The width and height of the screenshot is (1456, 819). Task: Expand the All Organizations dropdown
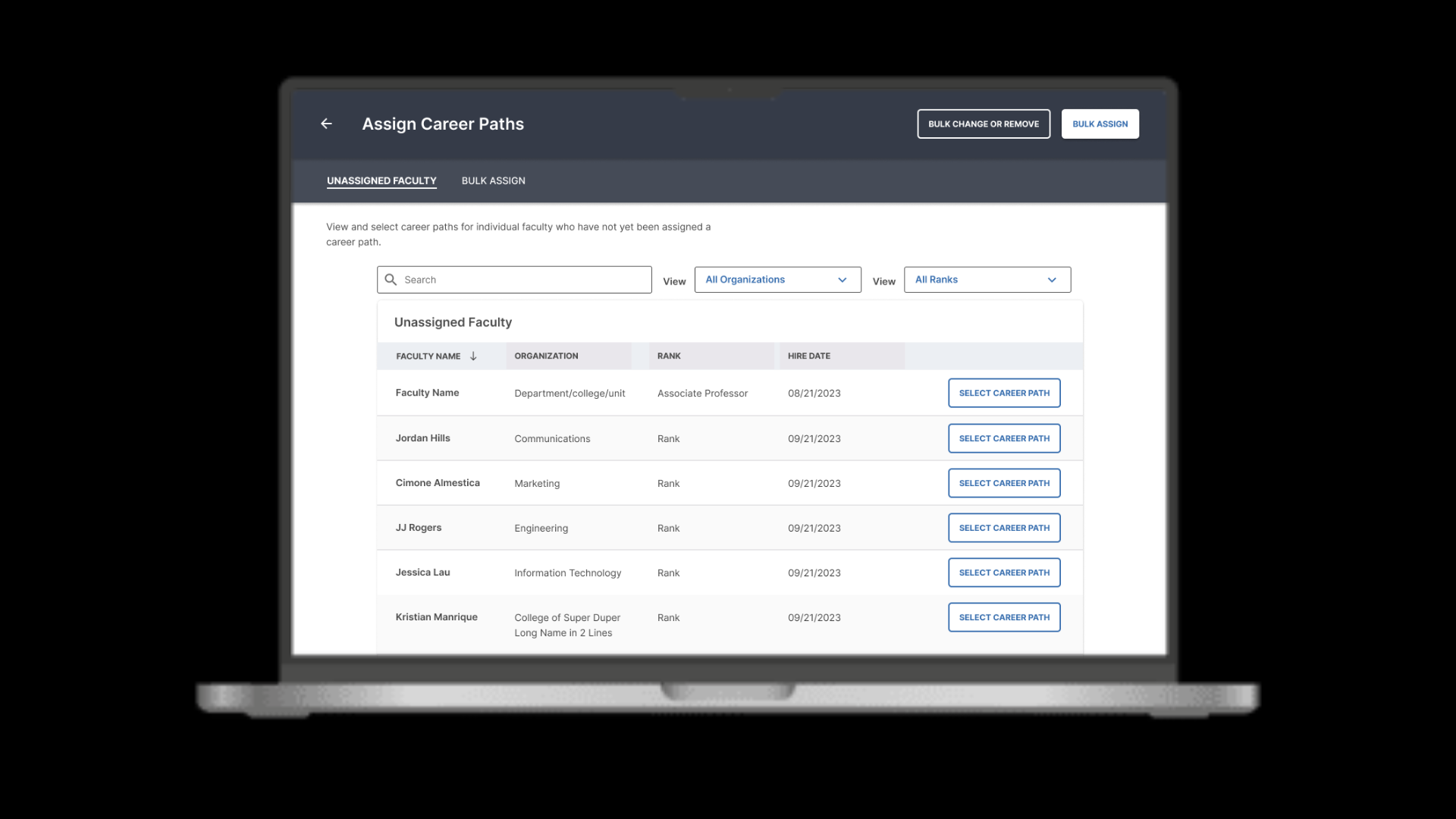coord(777,280)
